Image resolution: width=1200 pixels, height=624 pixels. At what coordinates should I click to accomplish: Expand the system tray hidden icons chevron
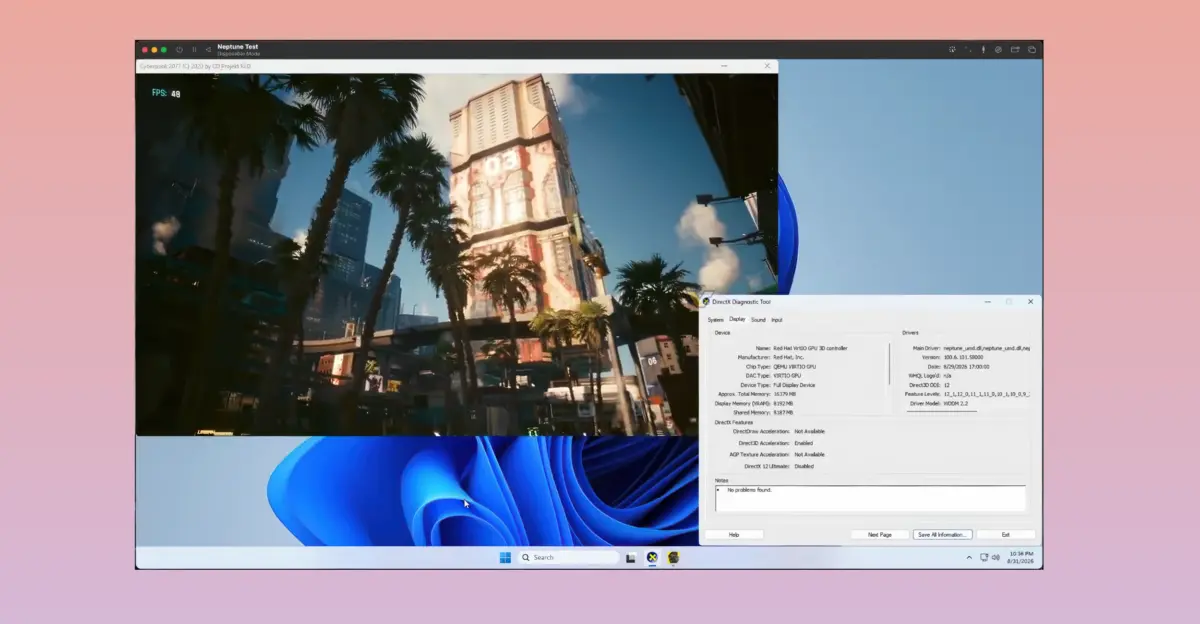[968, 558]
